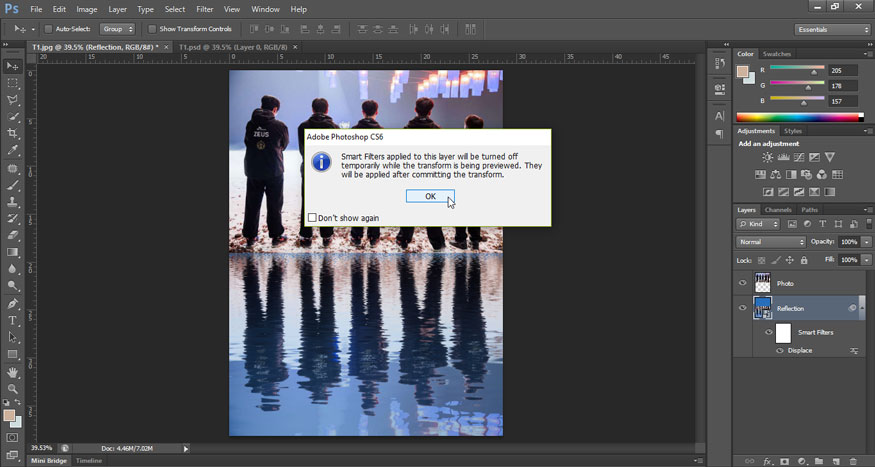Click the Brightness/Contrast adjustment icon

pyautogui.click(x=768, y=158)
